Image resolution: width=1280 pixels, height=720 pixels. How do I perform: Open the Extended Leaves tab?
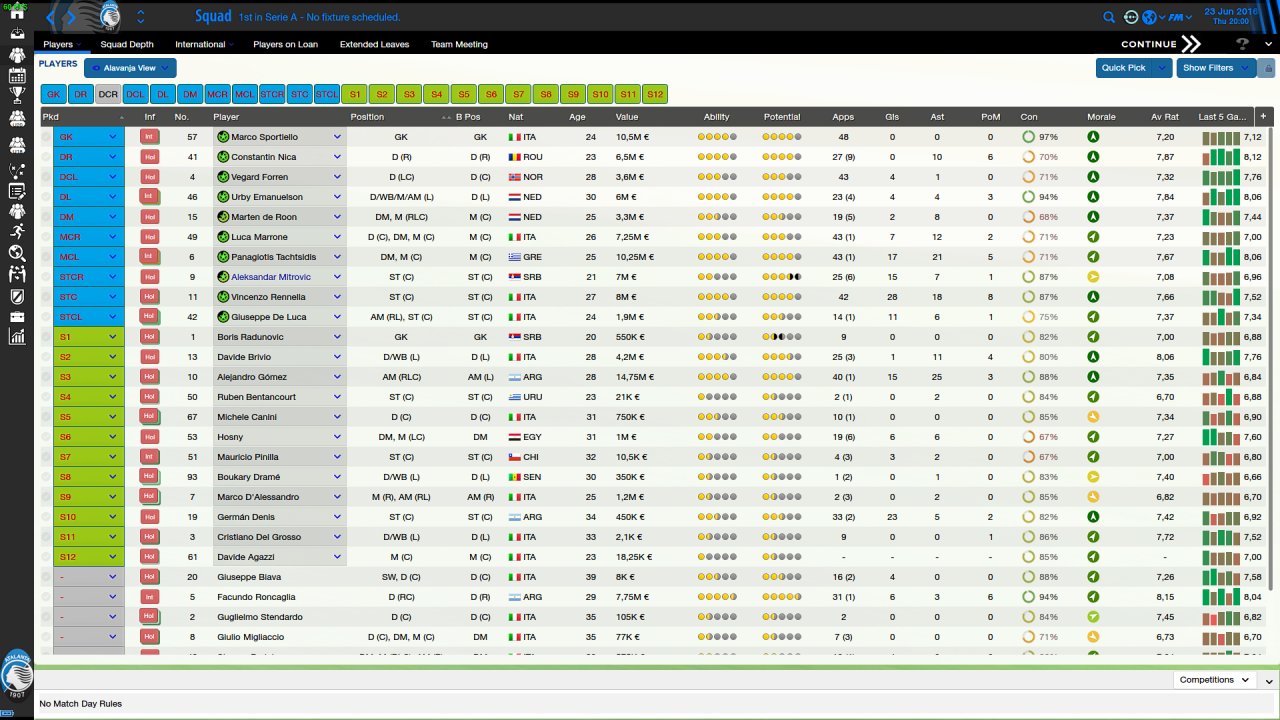coord(374,44)
